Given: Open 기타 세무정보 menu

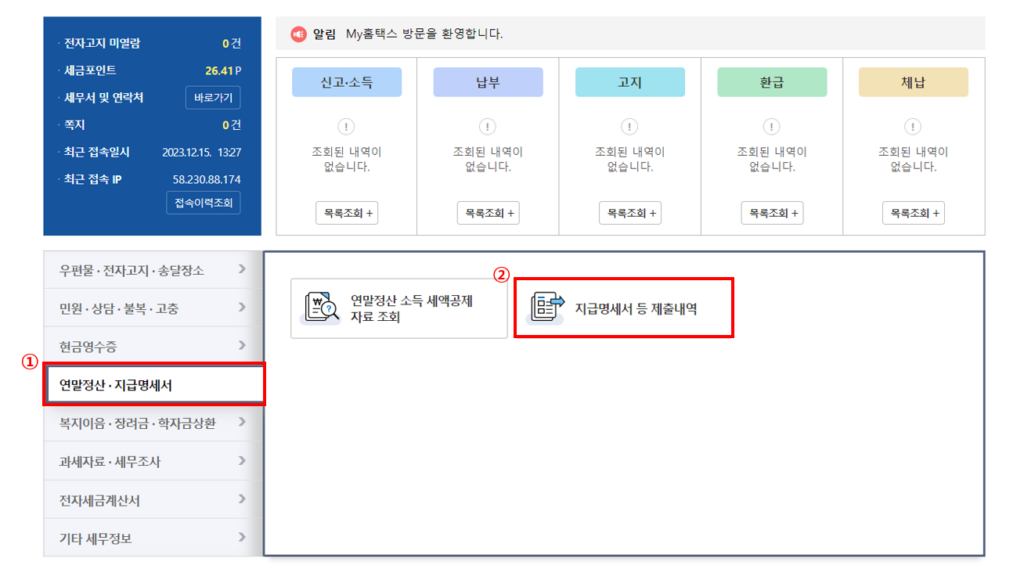Looking at the screenshot, I should click(x=153, y=538).
